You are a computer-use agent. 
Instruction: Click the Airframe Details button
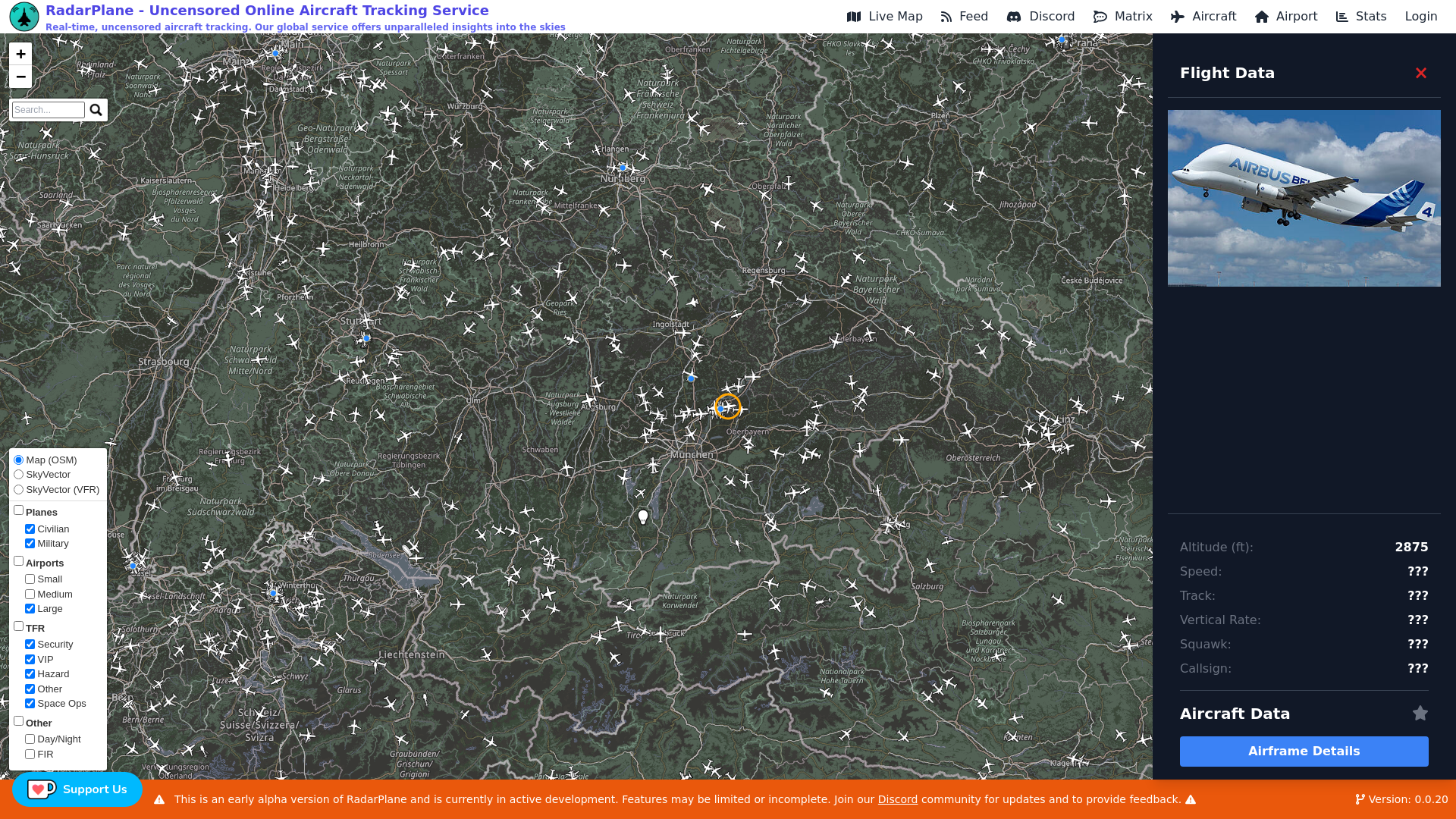(1304, 752)
